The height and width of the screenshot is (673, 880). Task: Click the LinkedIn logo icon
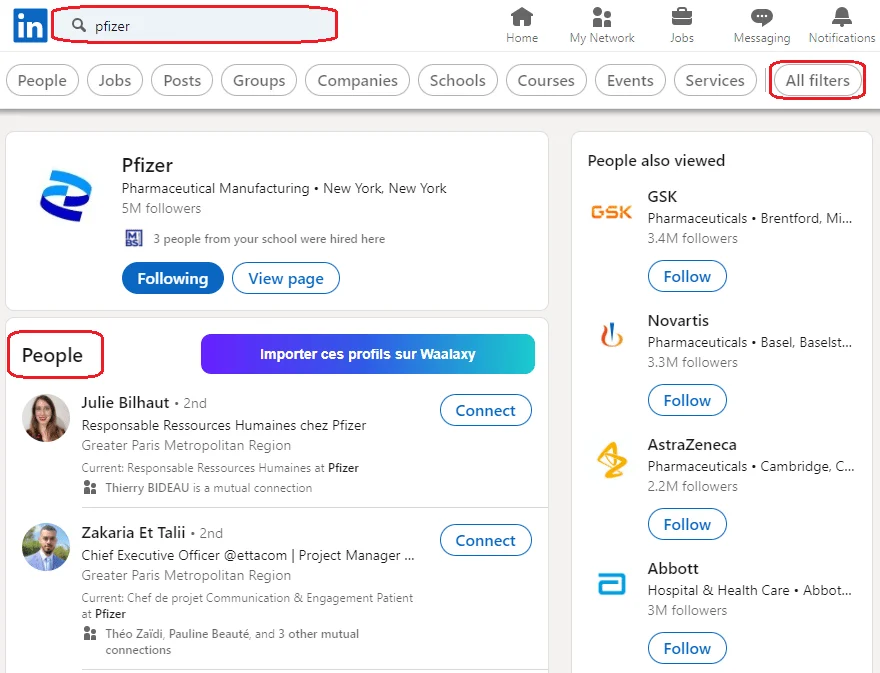coord(30,26)
